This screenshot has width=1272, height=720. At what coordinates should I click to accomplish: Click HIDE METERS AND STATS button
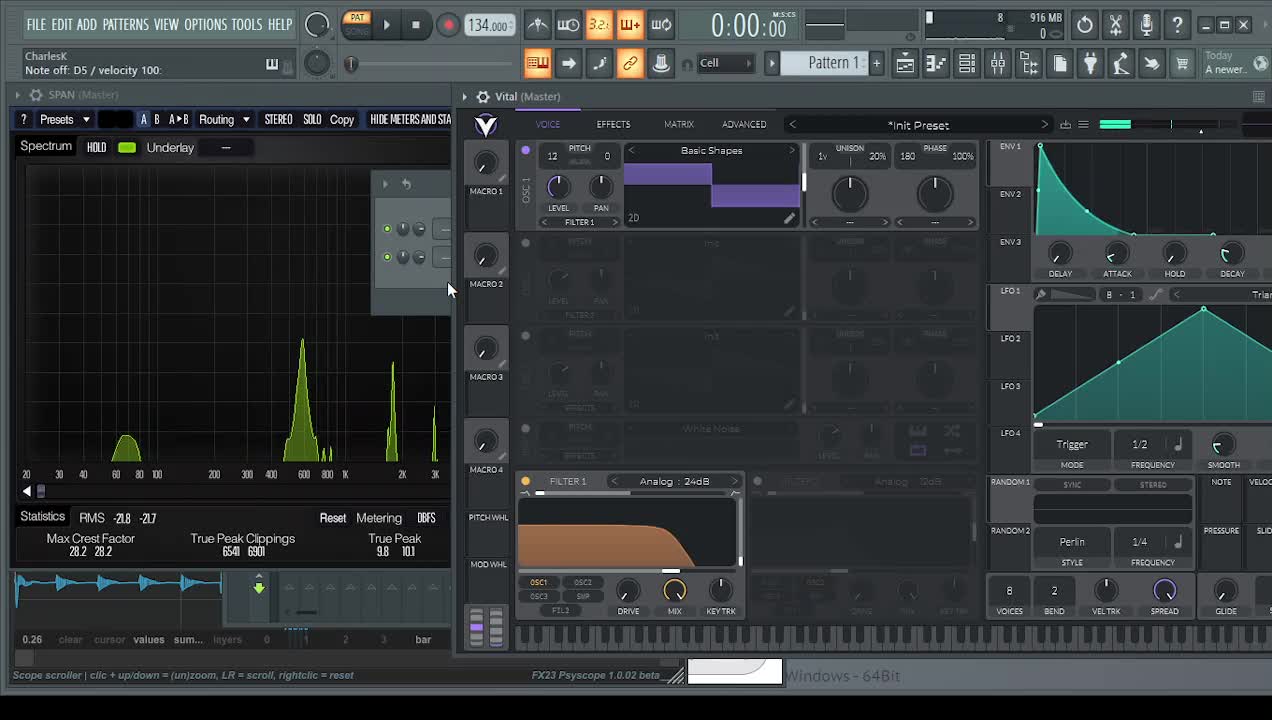[x=410, y=119]
